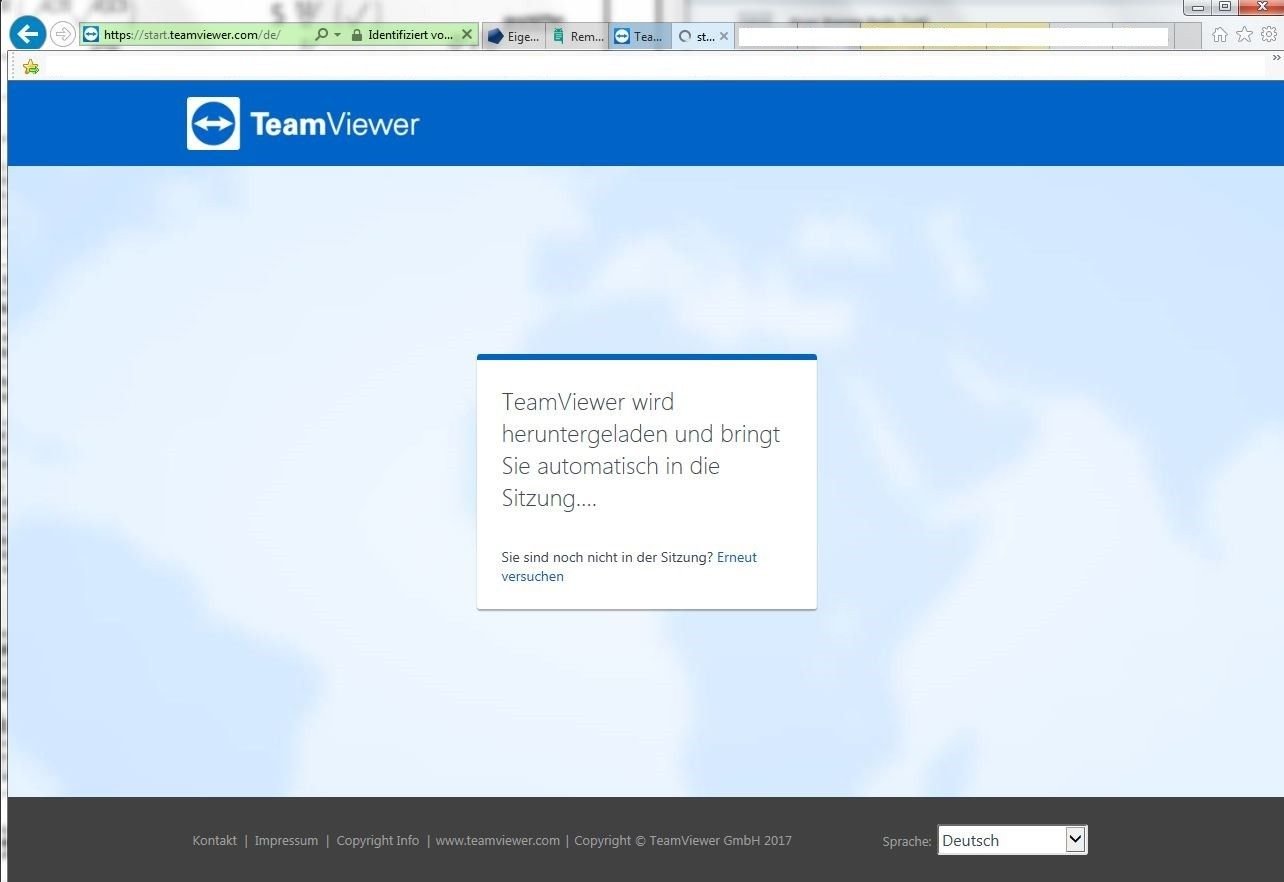Restore down the browser window

[x=1225, y=7]
